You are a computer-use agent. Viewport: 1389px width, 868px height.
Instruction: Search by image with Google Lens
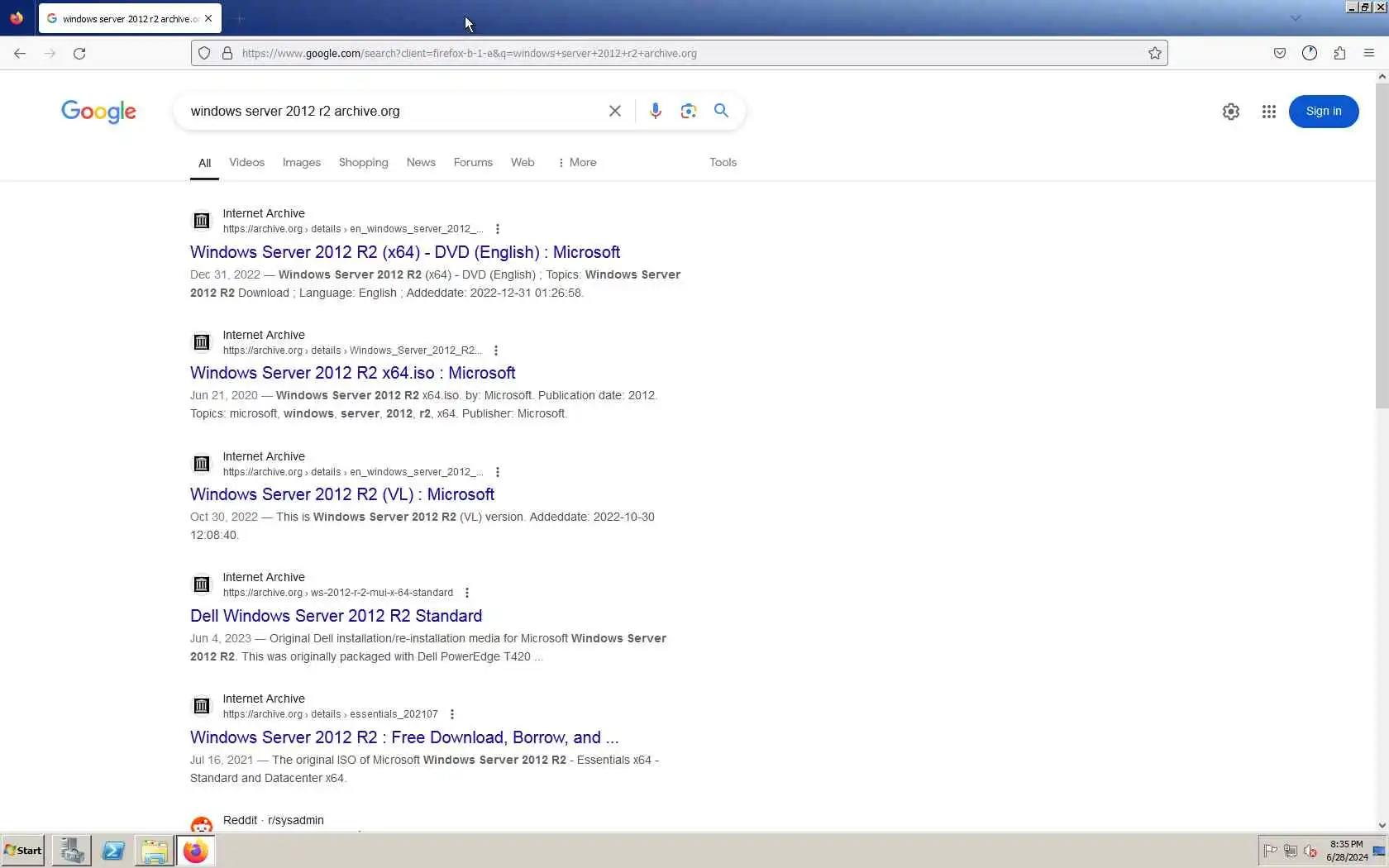click(689, 111)
